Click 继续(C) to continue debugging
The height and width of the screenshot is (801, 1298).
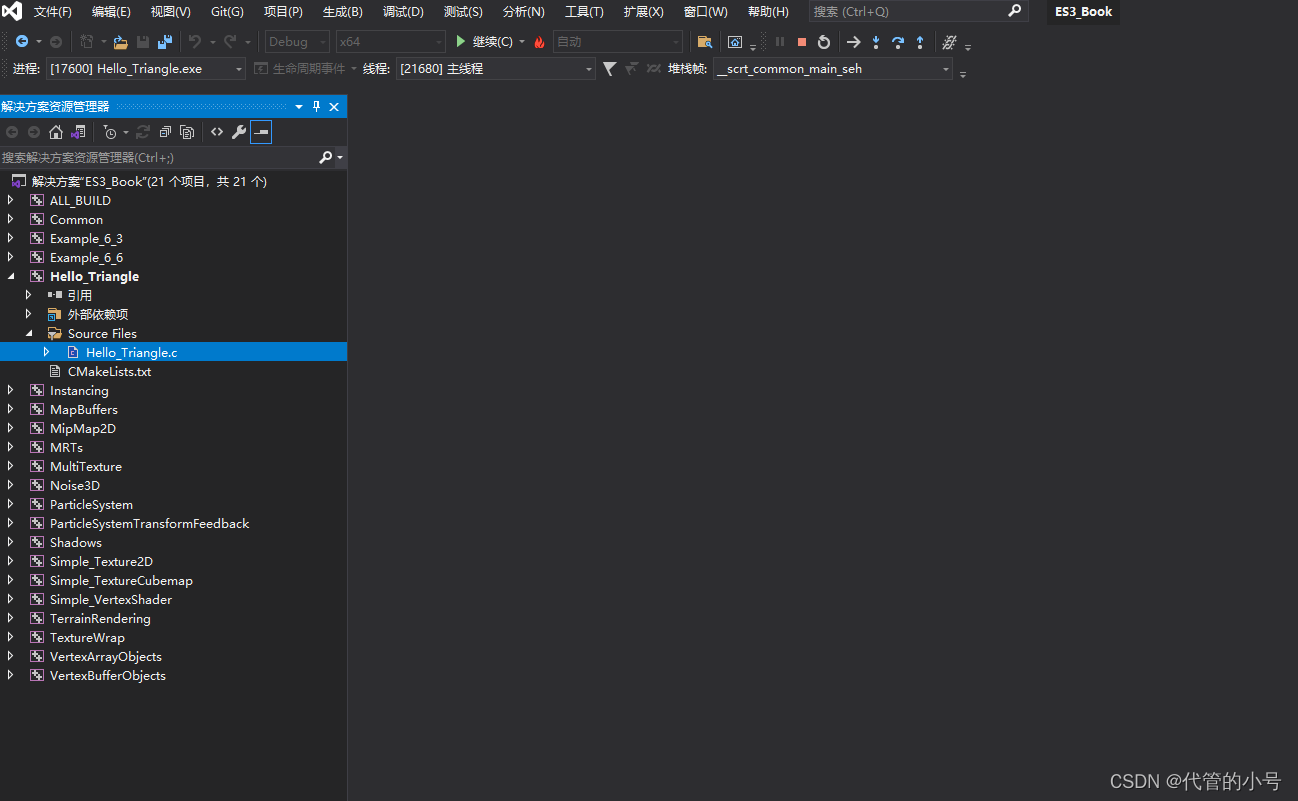point(489,42)
